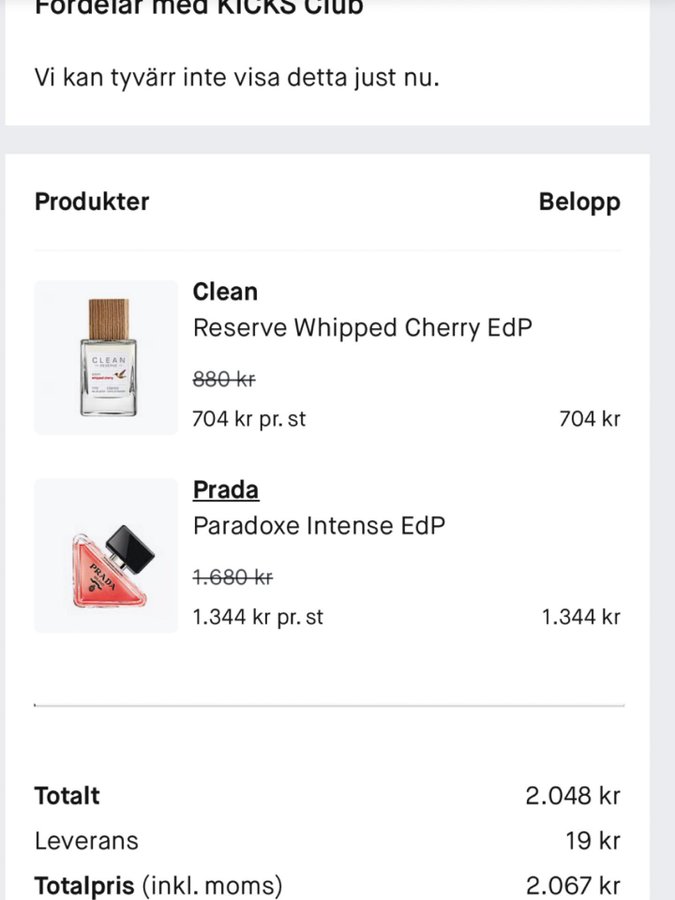Click the 1.344 kr amount in Belopp column

click(581, 617)
